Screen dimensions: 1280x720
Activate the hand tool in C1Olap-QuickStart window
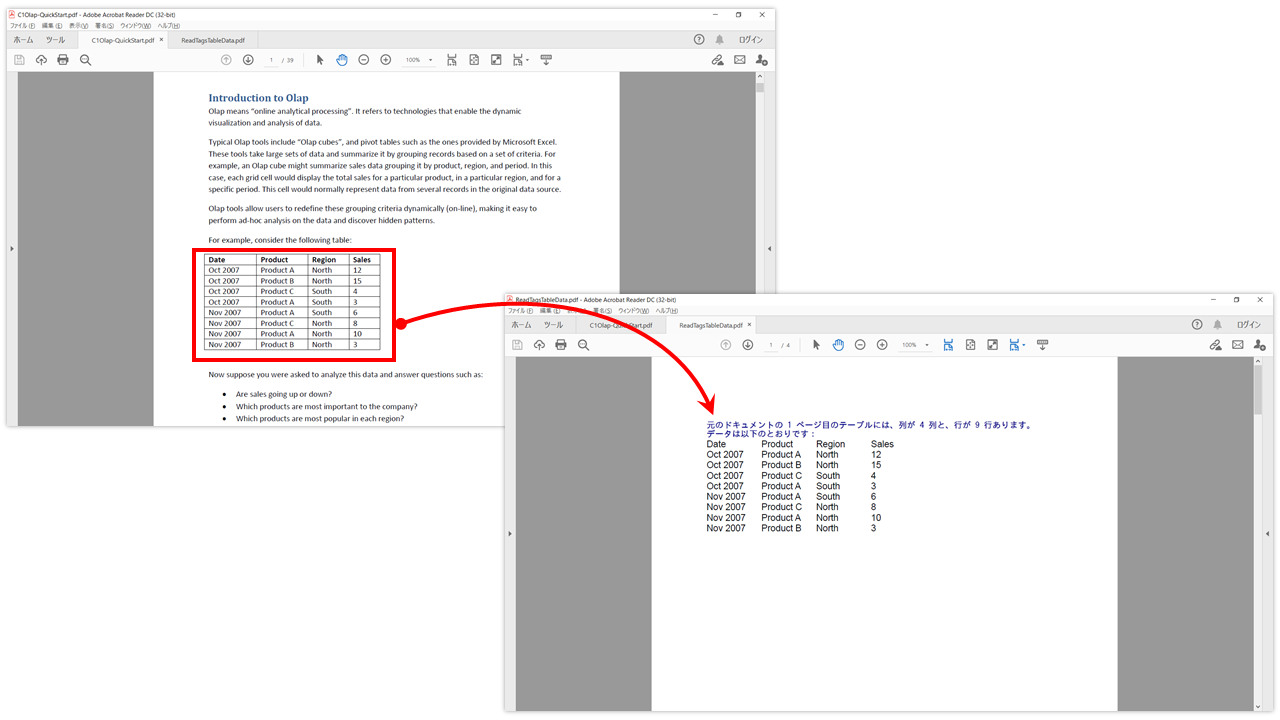click(x=341, y=60)
